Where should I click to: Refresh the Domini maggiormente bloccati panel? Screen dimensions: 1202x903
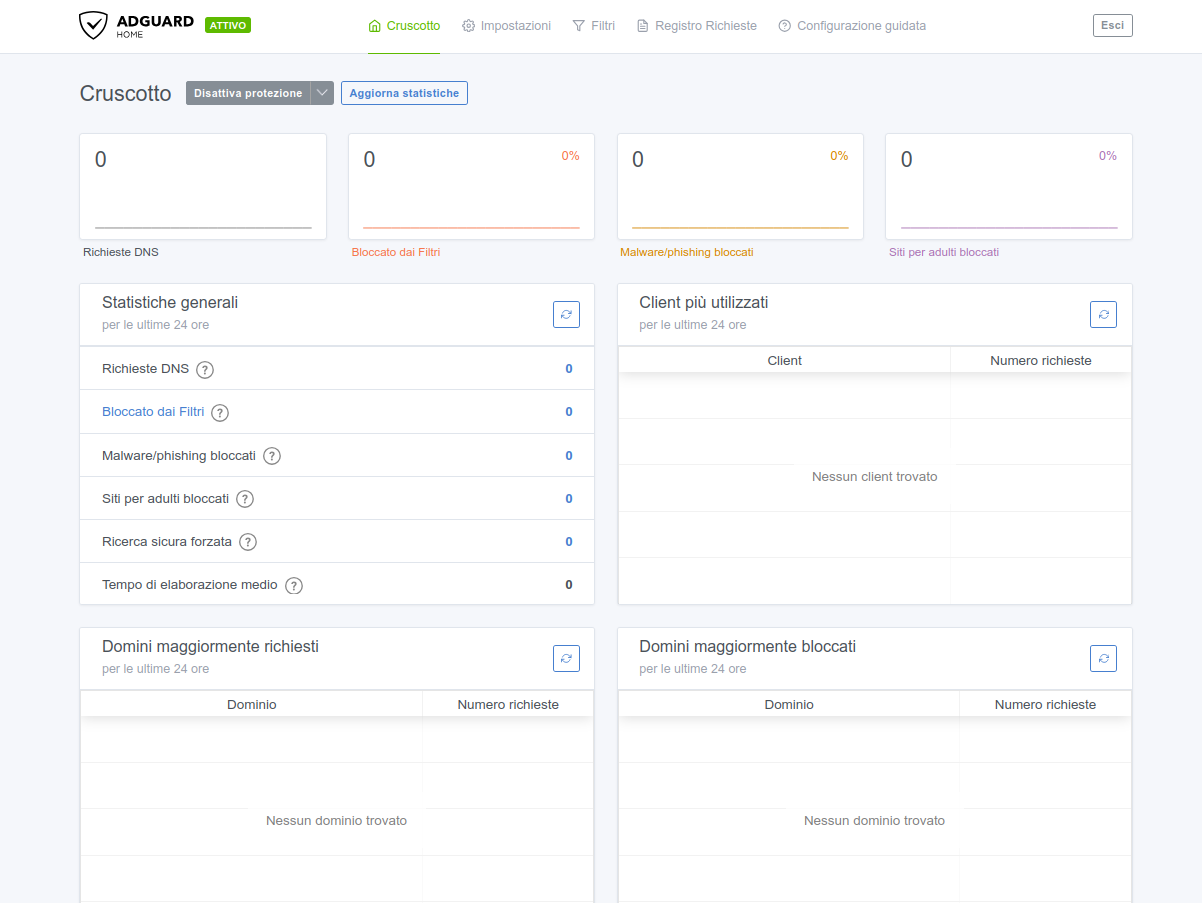click(1103, 658)
